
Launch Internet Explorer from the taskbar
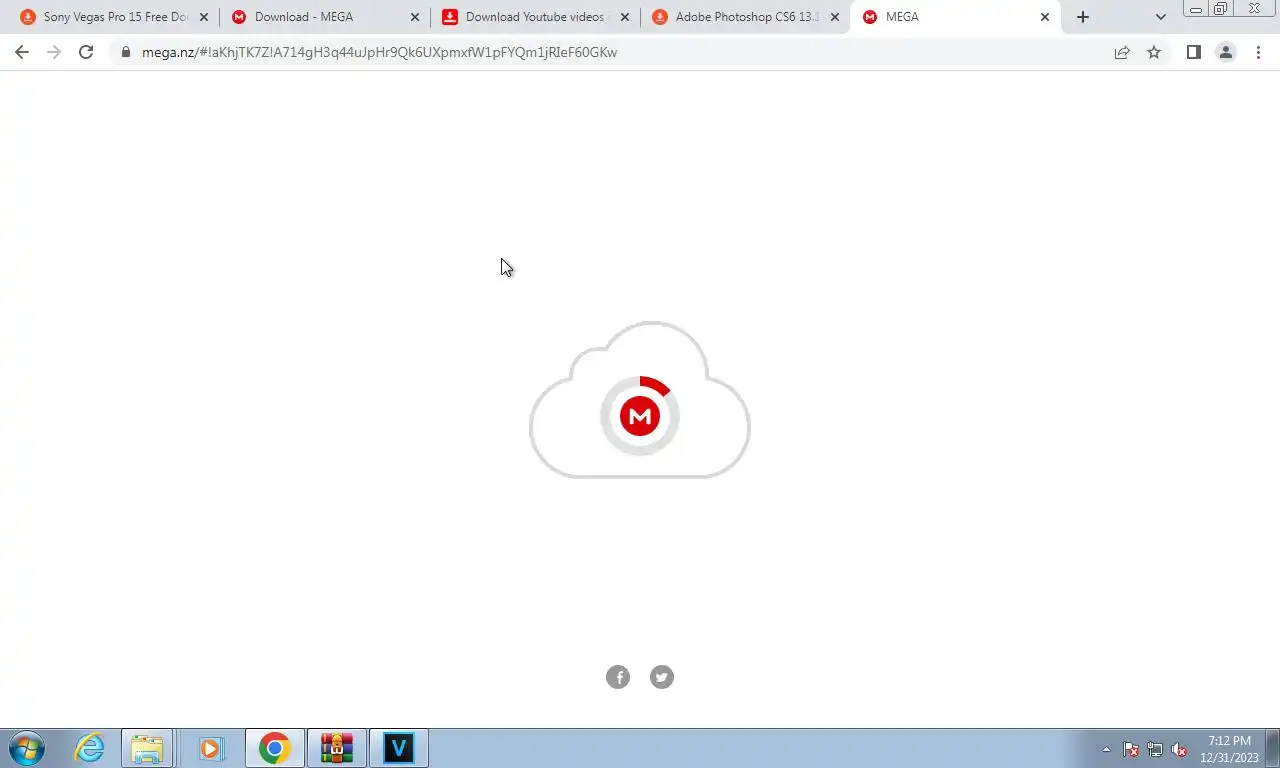[90, 748]
